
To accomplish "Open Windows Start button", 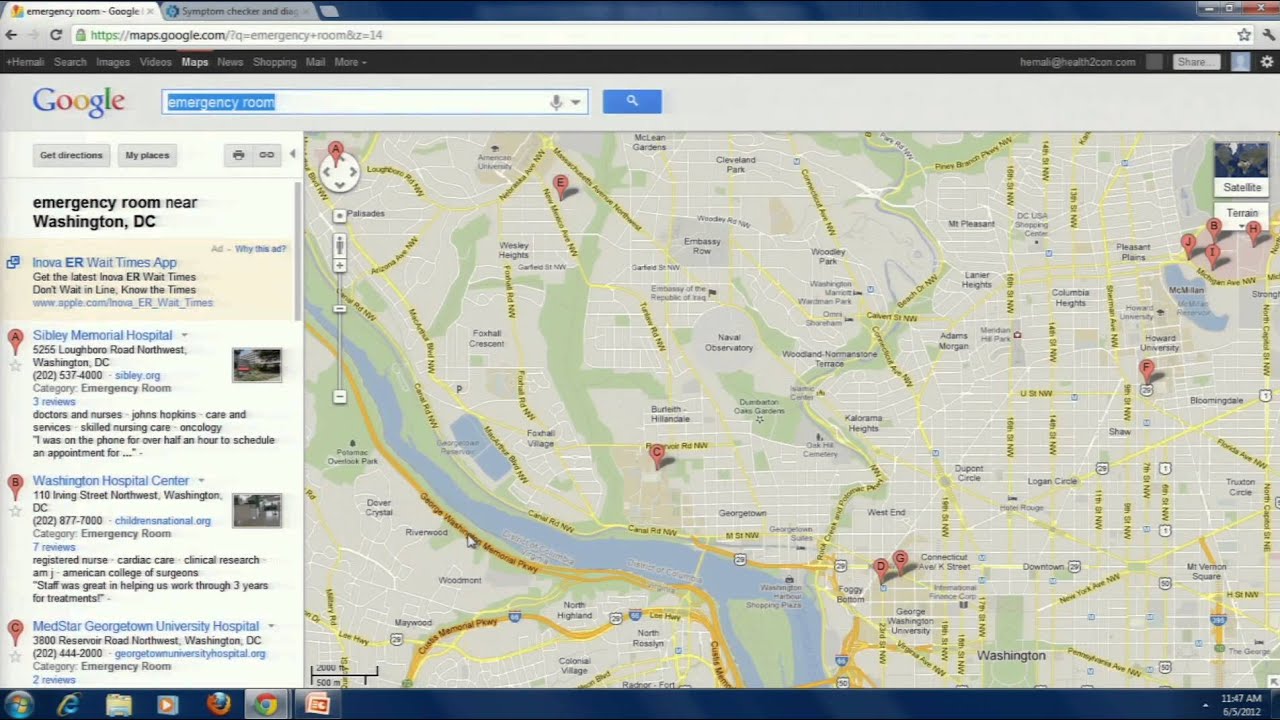I will (x=19, y=705).
